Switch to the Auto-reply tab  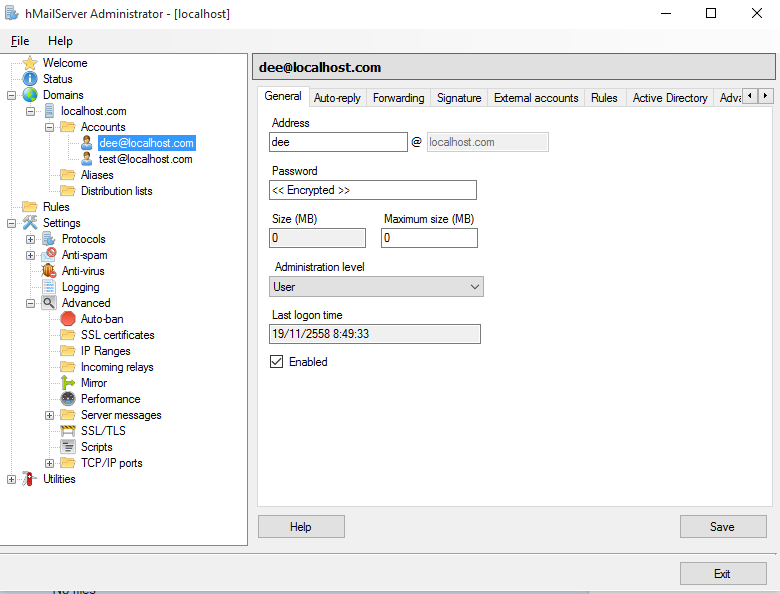(x=337, y=98)
